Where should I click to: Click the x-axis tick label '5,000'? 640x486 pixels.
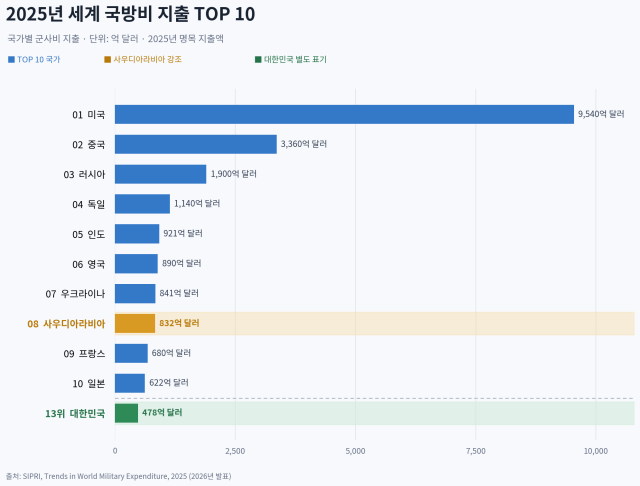click(x=356, y=451)
